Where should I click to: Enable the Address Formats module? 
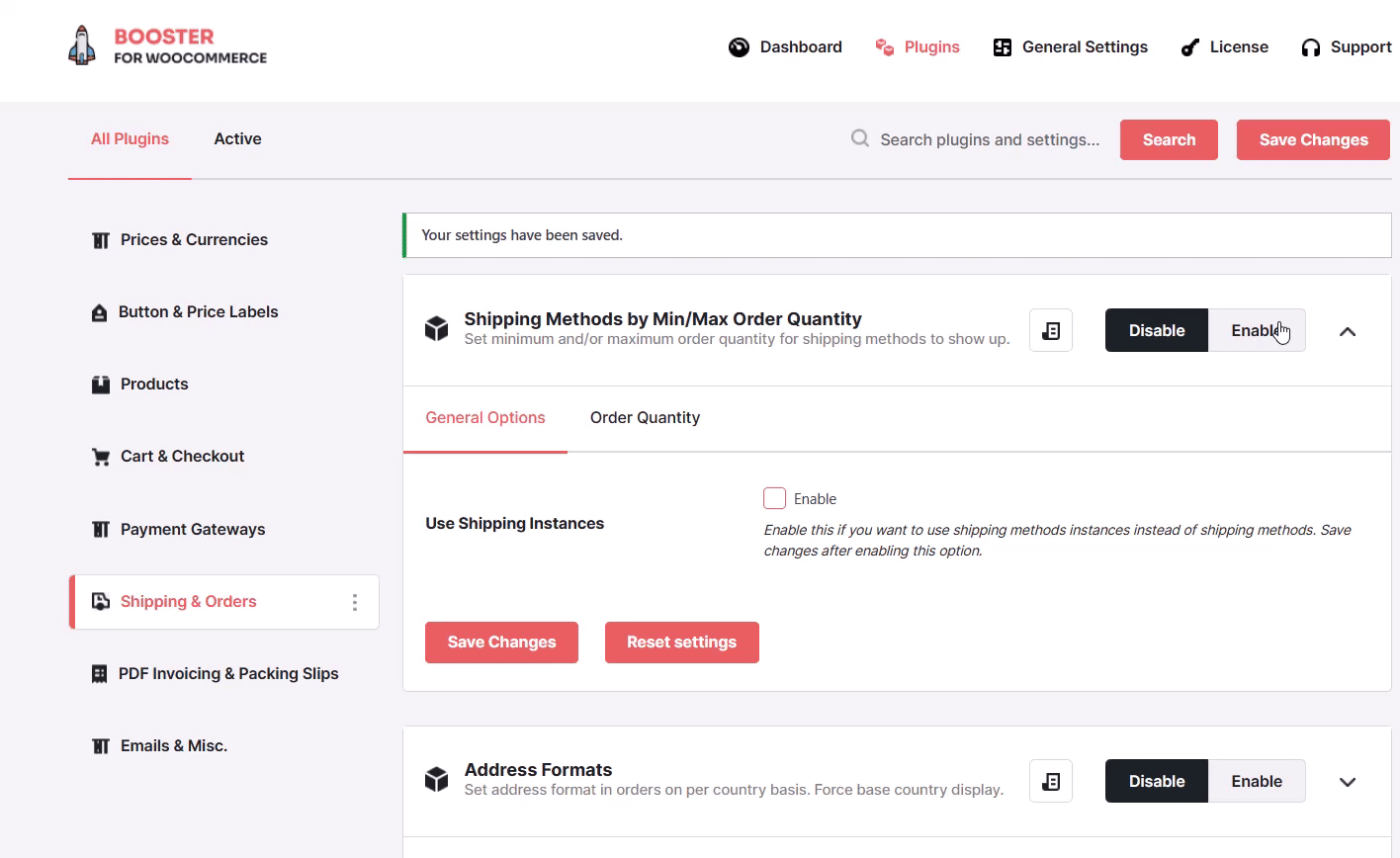click(1257, 781)
